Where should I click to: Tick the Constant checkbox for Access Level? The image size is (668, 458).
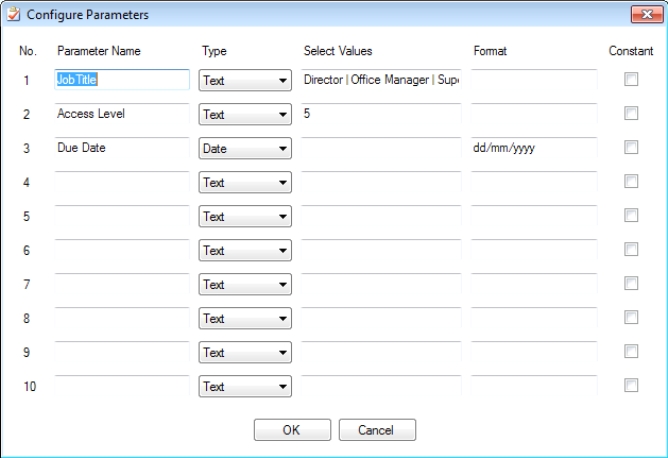pos(631,115)
